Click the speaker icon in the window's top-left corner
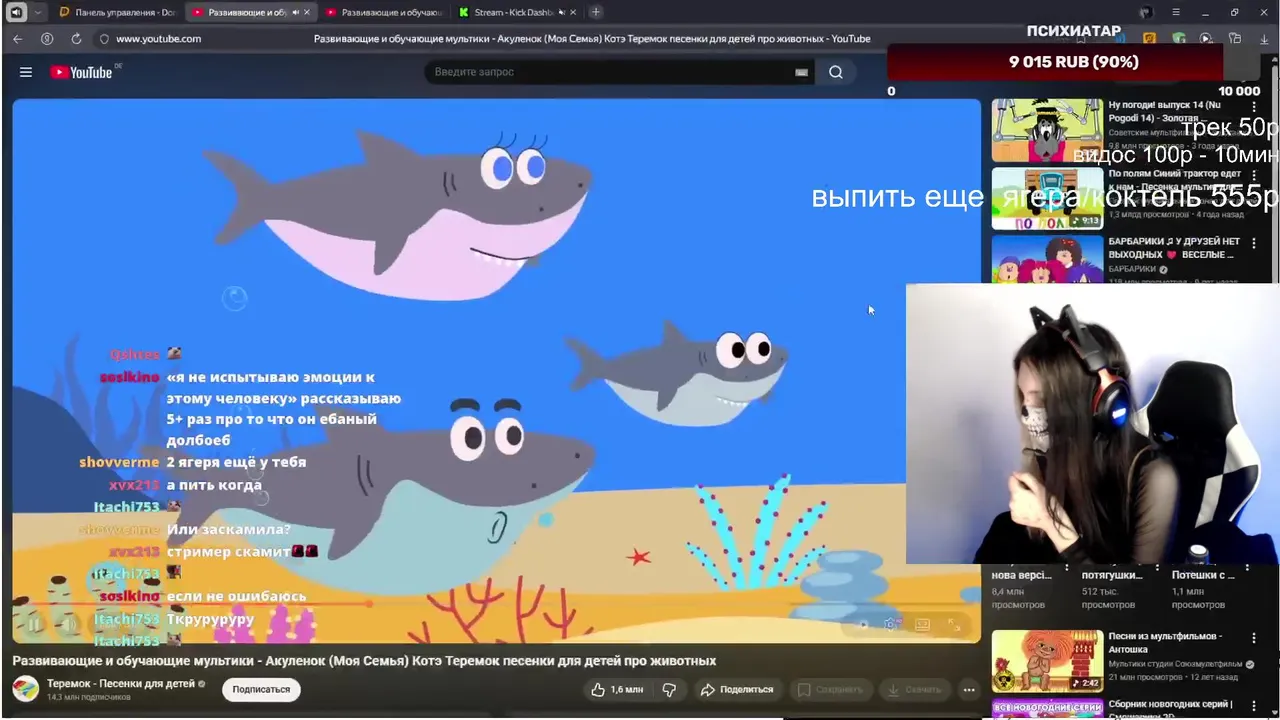Screen dimensions: 1280x720 point(16,12)
